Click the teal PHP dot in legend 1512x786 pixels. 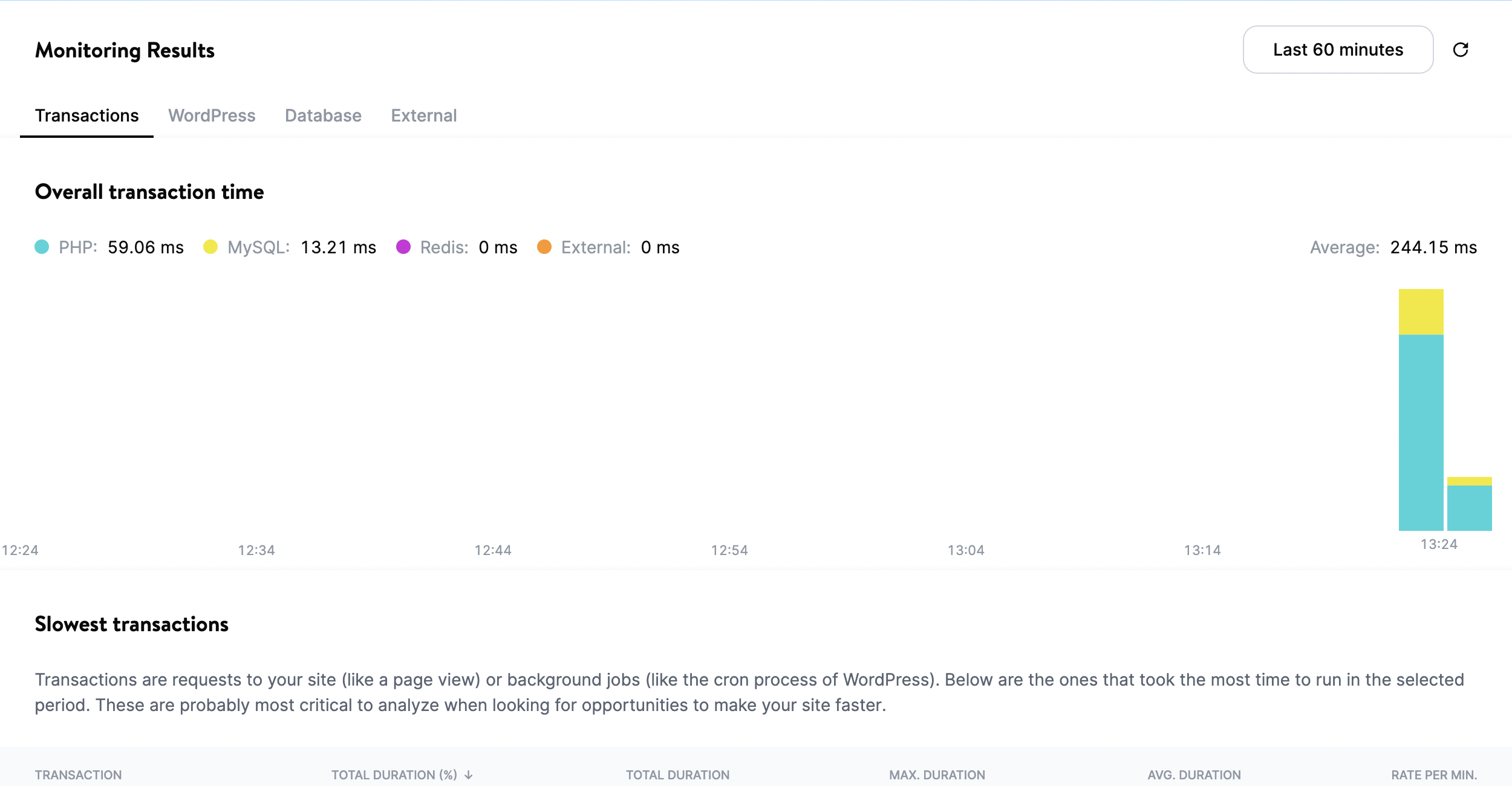point(41,247)
